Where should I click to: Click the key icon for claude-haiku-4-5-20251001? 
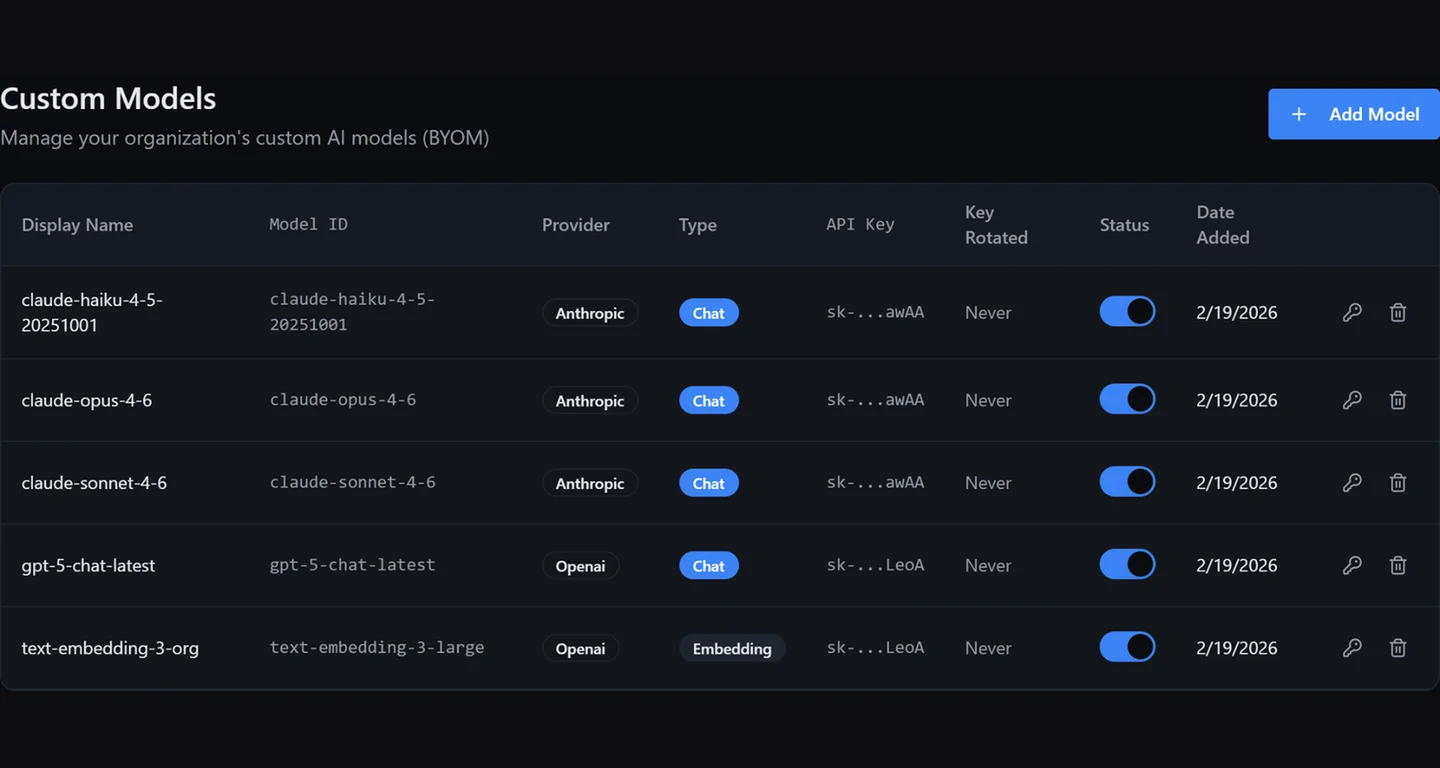pyautogui.click(x=1352, y=313)
